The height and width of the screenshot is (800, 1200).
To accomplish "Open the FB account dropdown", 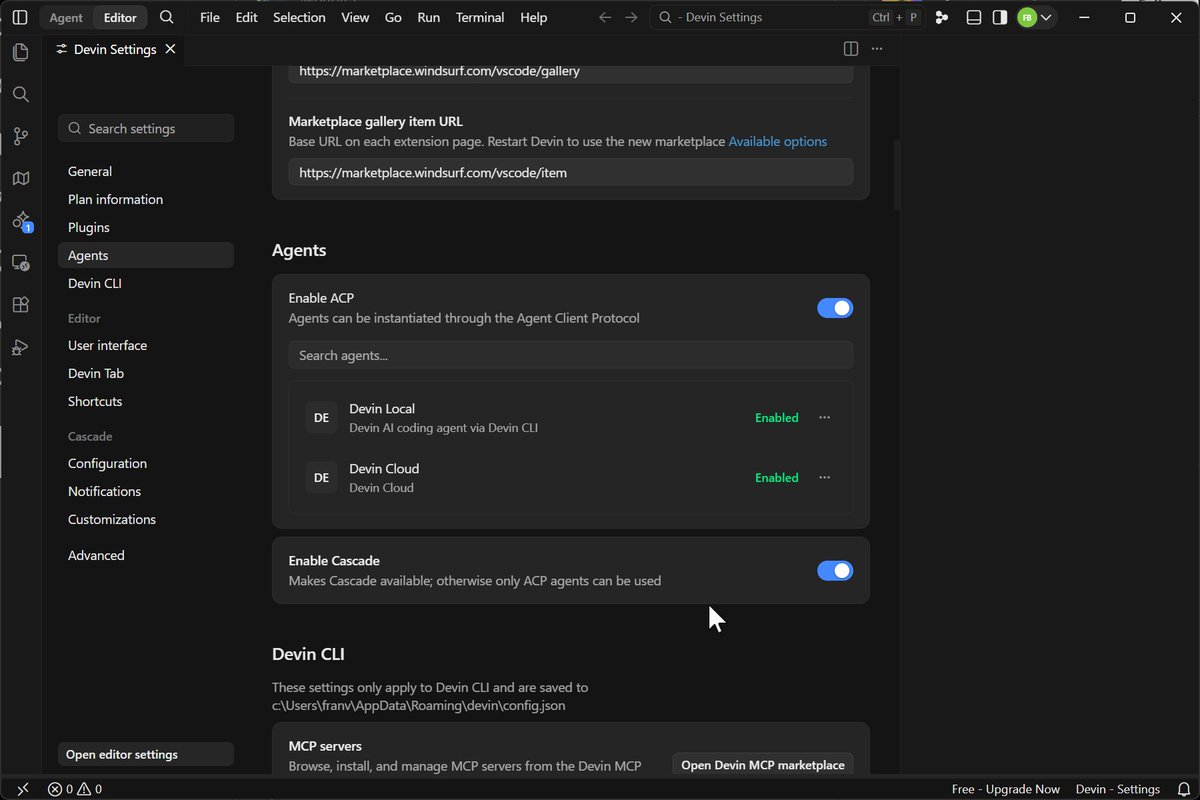I will (1035, 17).
